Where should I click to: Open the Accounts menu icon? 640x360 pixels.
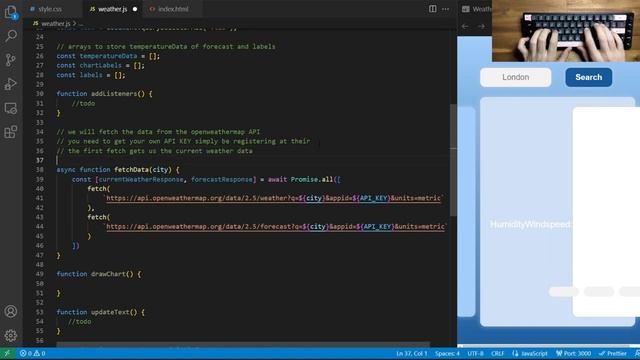point(11,311)
